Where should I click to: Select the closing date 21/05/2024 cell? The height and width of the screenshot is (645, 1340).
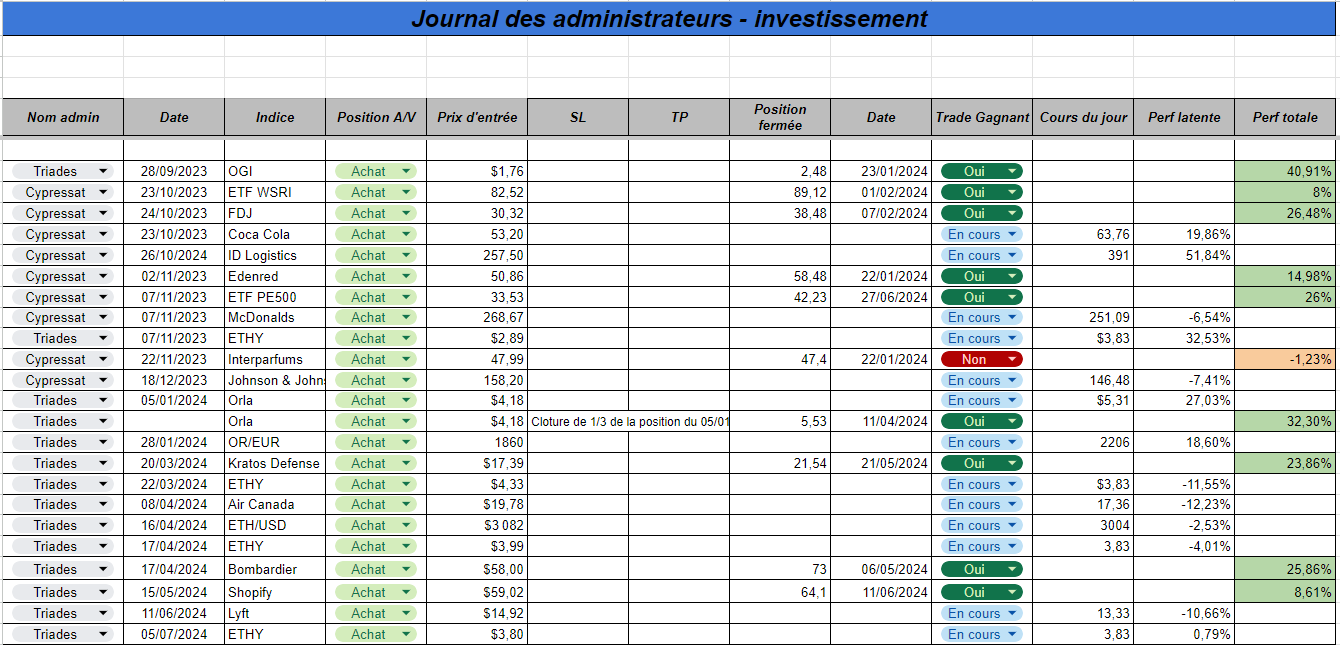coord(881,463)
